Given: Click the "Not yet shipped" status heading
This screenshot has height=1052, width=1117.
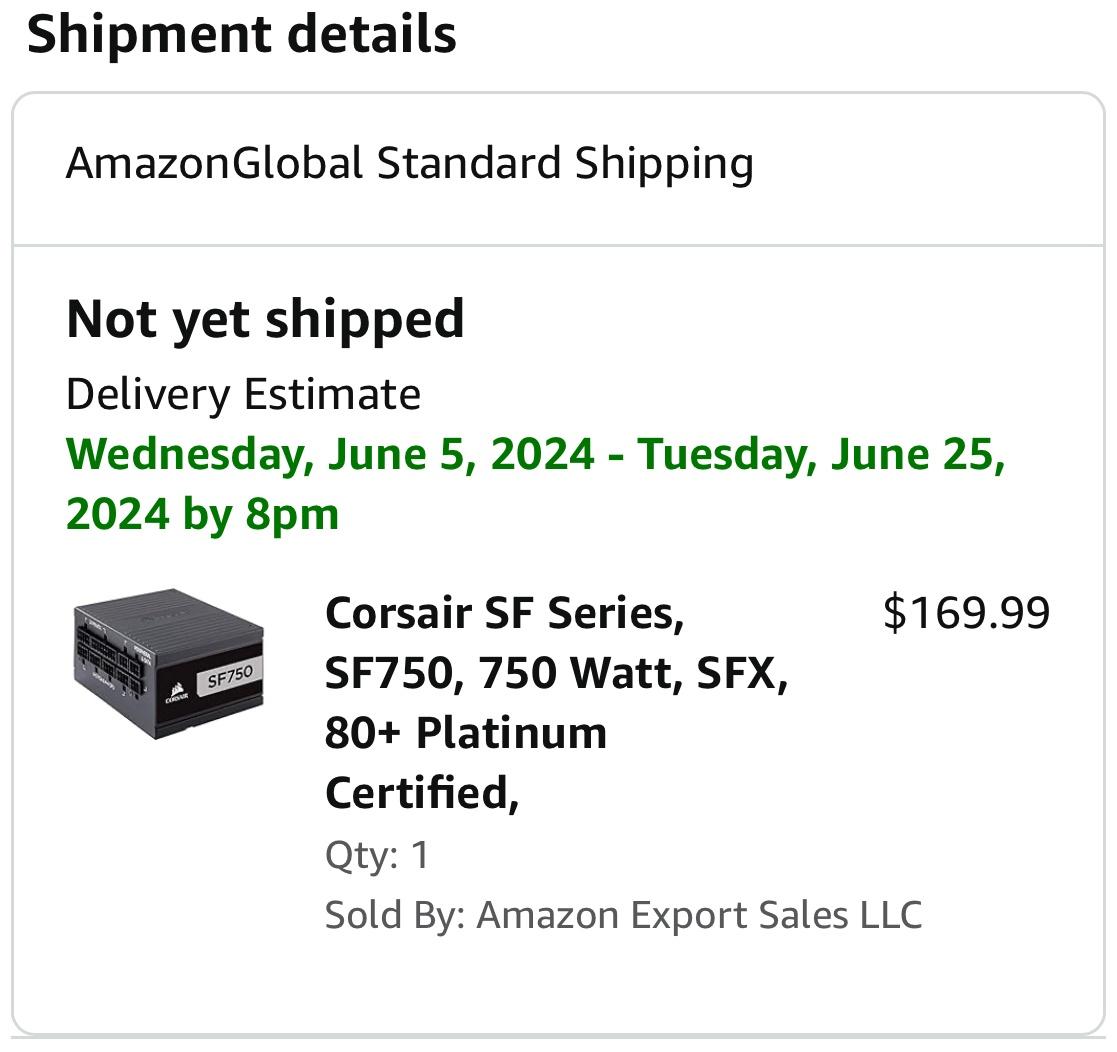Looking at the screenshot, I should (x=265, y=319).
